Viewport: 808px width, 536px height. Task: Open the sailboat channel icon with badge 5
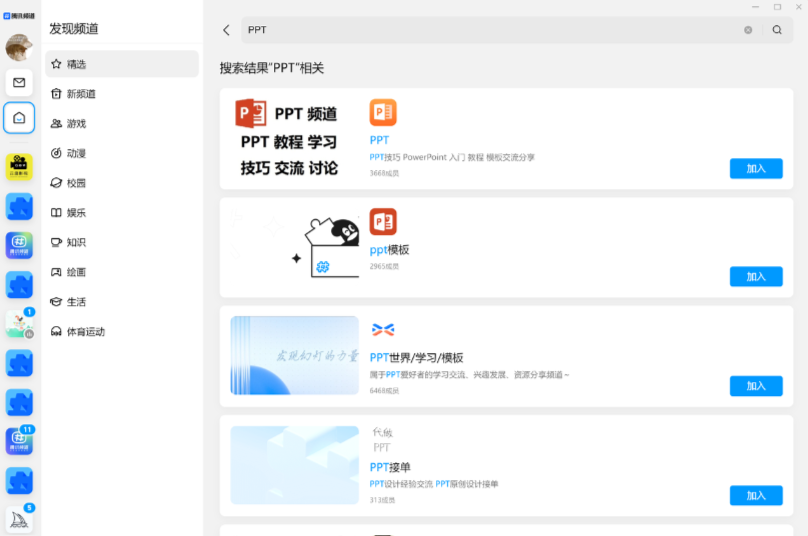click(x=19, y=520)
